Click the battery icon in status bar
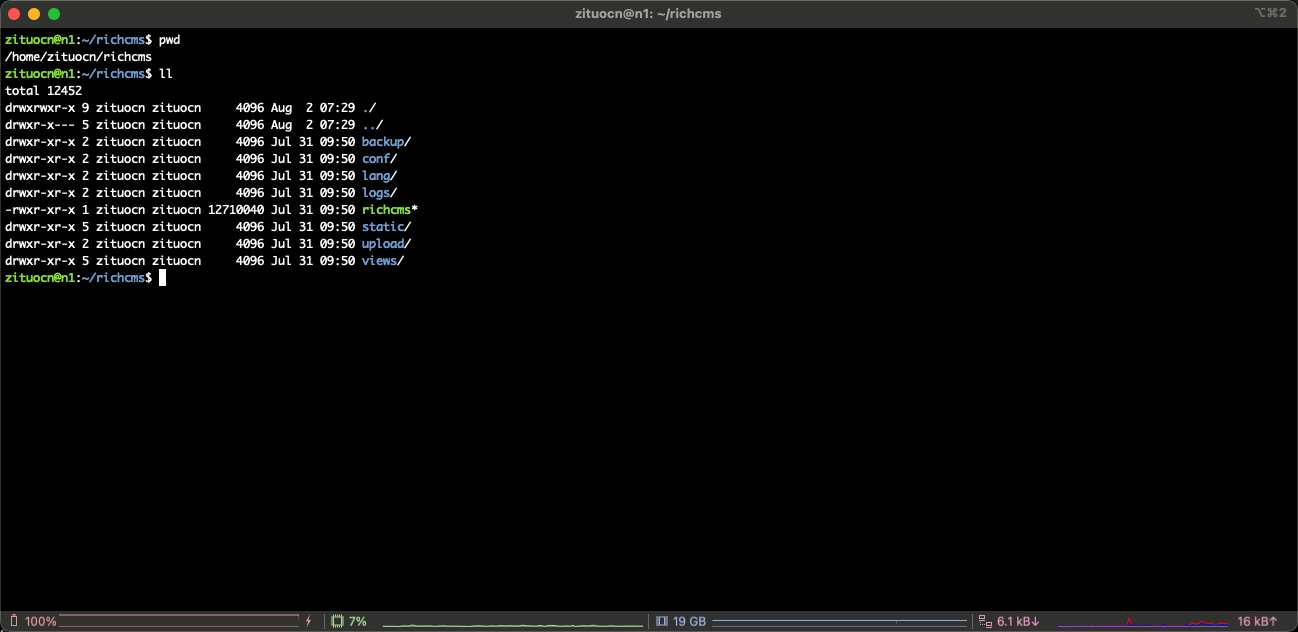This screenshot has width=1298, height=632. pyautogui.click(x=14, y=621)
